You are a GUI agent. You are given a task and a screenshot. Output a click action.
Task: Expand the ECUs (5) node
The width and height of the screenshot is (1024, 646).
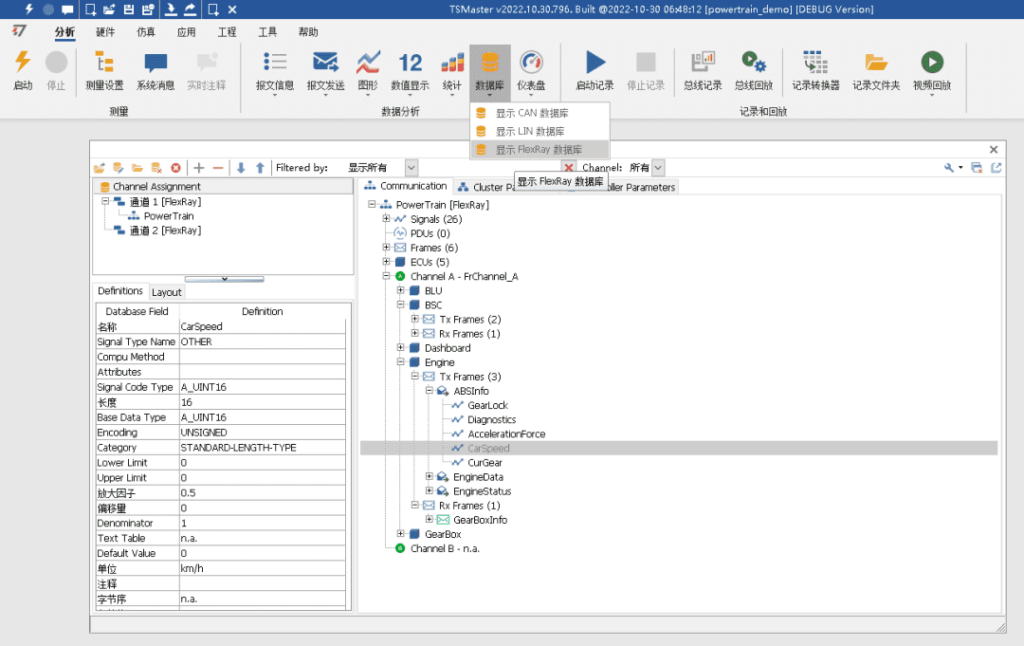point(386,262)
